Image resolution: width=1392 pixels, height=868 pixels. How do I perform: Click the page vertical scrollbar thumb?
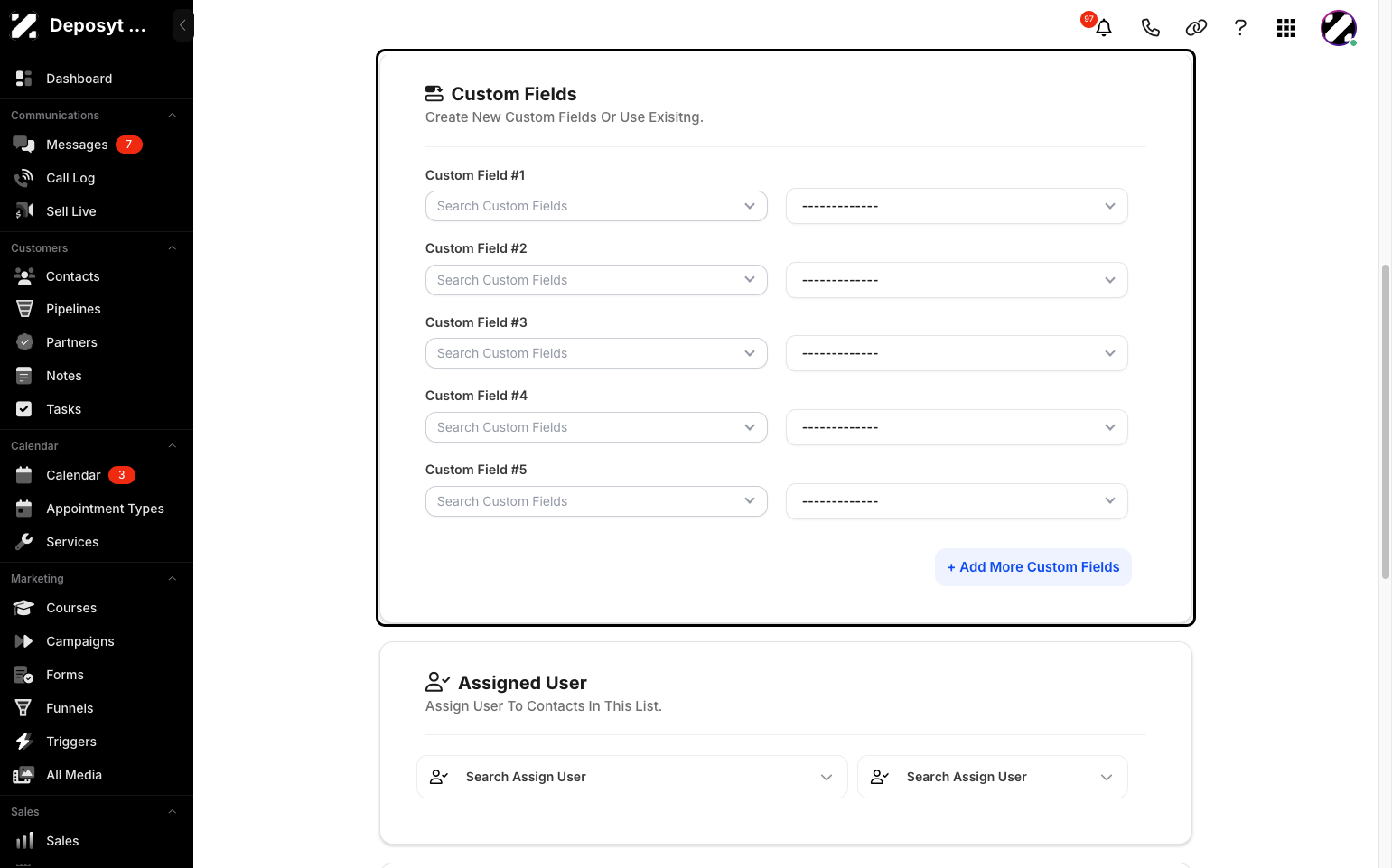pyautogui.click(x=1386, y=421)
